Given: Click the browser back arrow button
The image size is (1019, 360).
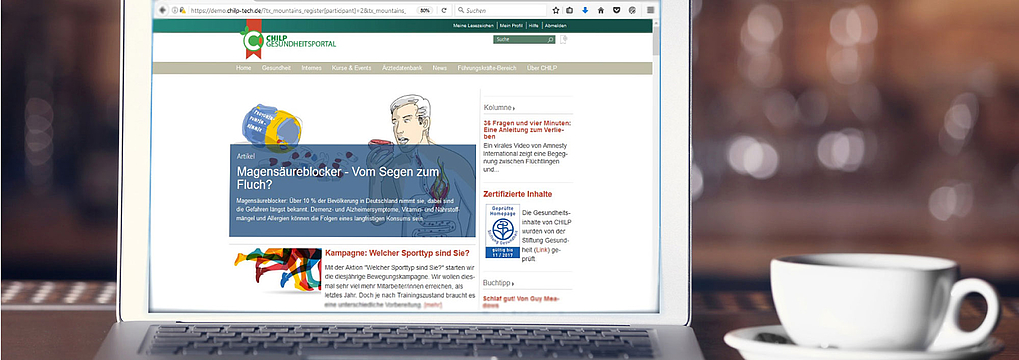Looking at the screenshot, I should pyautogui.click(x=162, y=10).
